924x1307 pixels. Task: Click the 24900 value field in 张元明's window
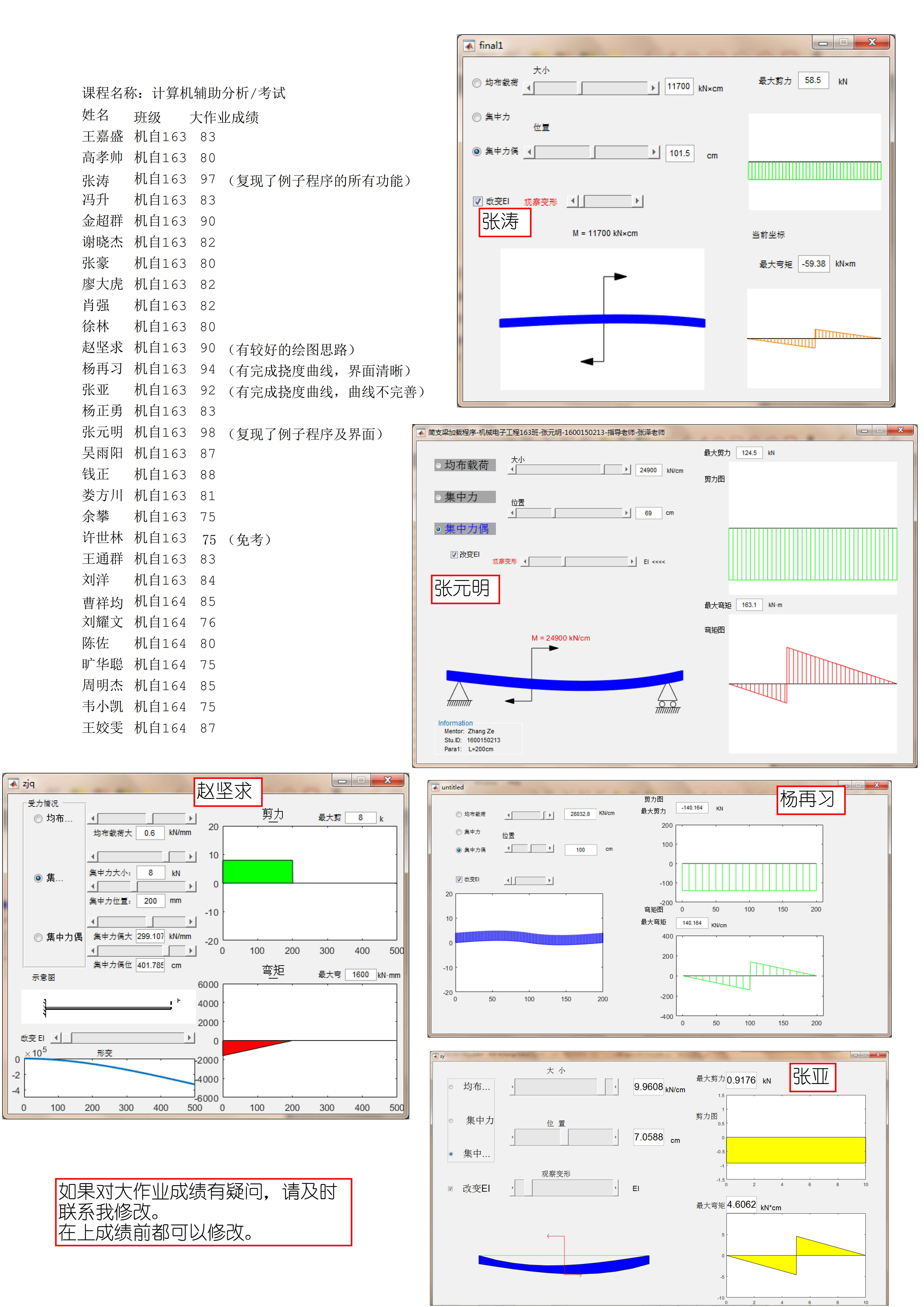648,470
